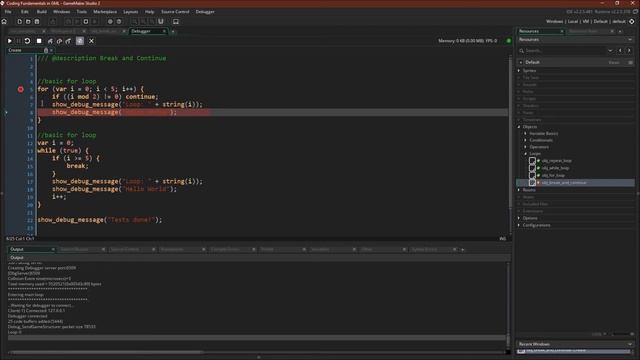The height and width of the screenshot is (360, 640).
Task: Close the Create event tab
Action: [51, 50]
